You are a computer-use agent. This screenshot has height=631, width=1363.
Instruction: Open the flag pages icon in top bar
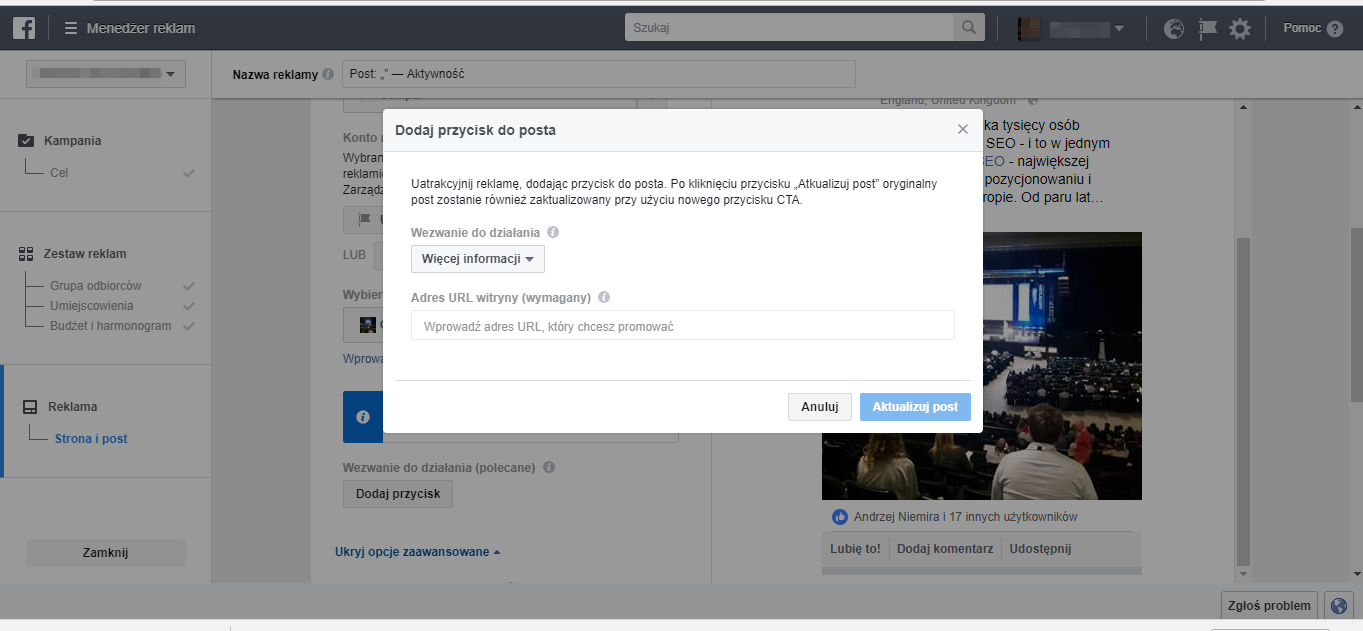1207,29
